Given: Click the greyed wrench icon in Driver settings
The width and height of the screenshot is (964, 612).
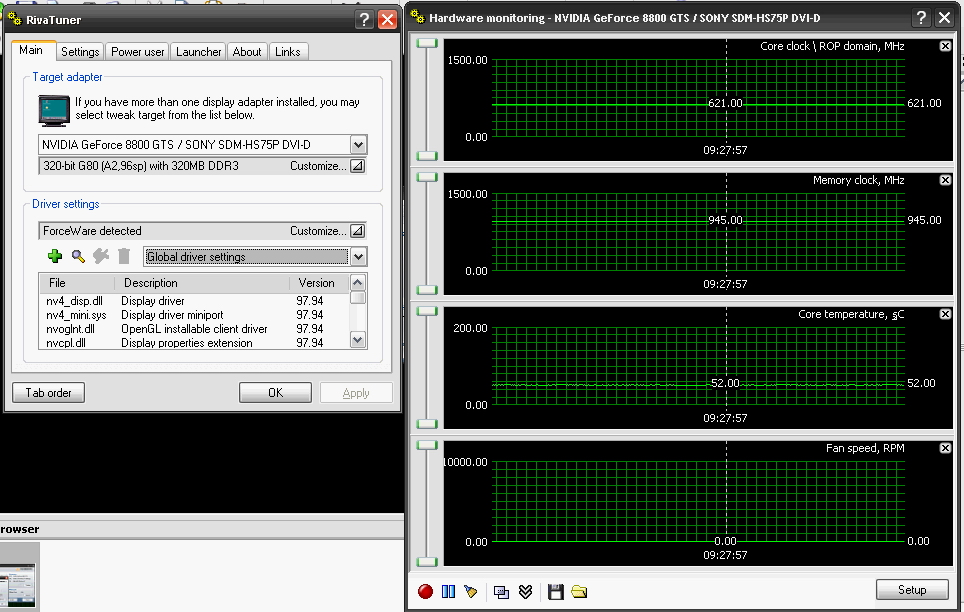Looking at the screenshot, I should 101,256.
